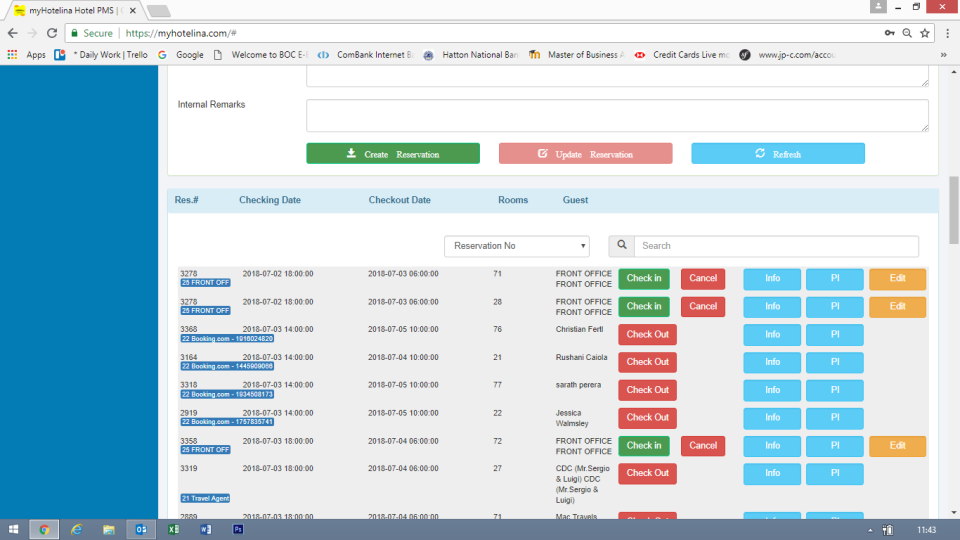The width and height of the screenshot is (960, 540).
Task: Open Info for CDC reservation 3319
Action: (x=772, y=474)
